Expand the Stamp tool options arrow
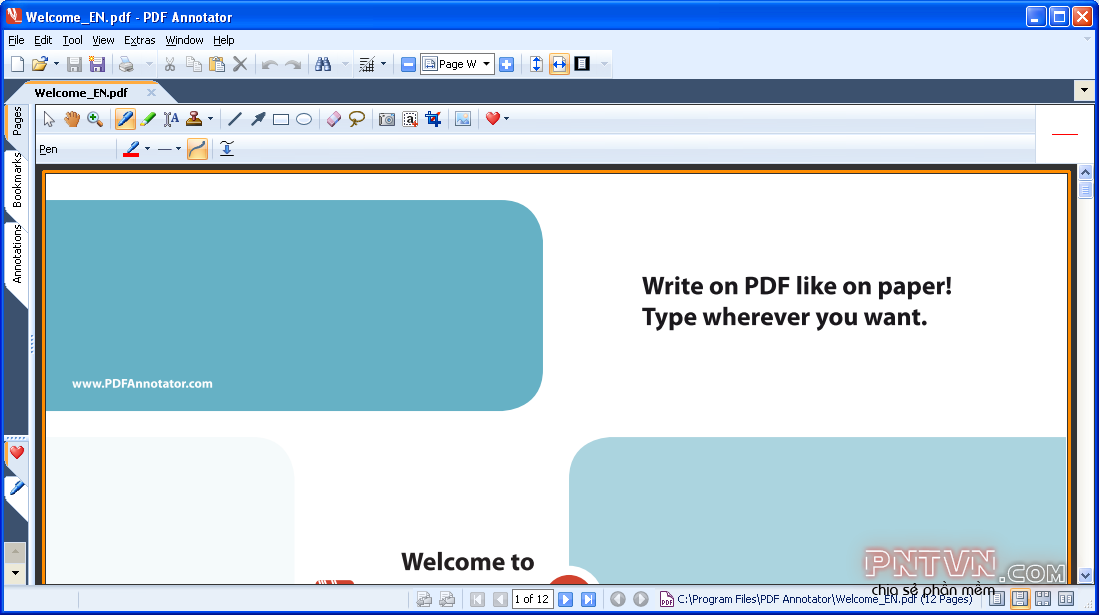This screenshot has width=1099, height=615. [210, 119]
